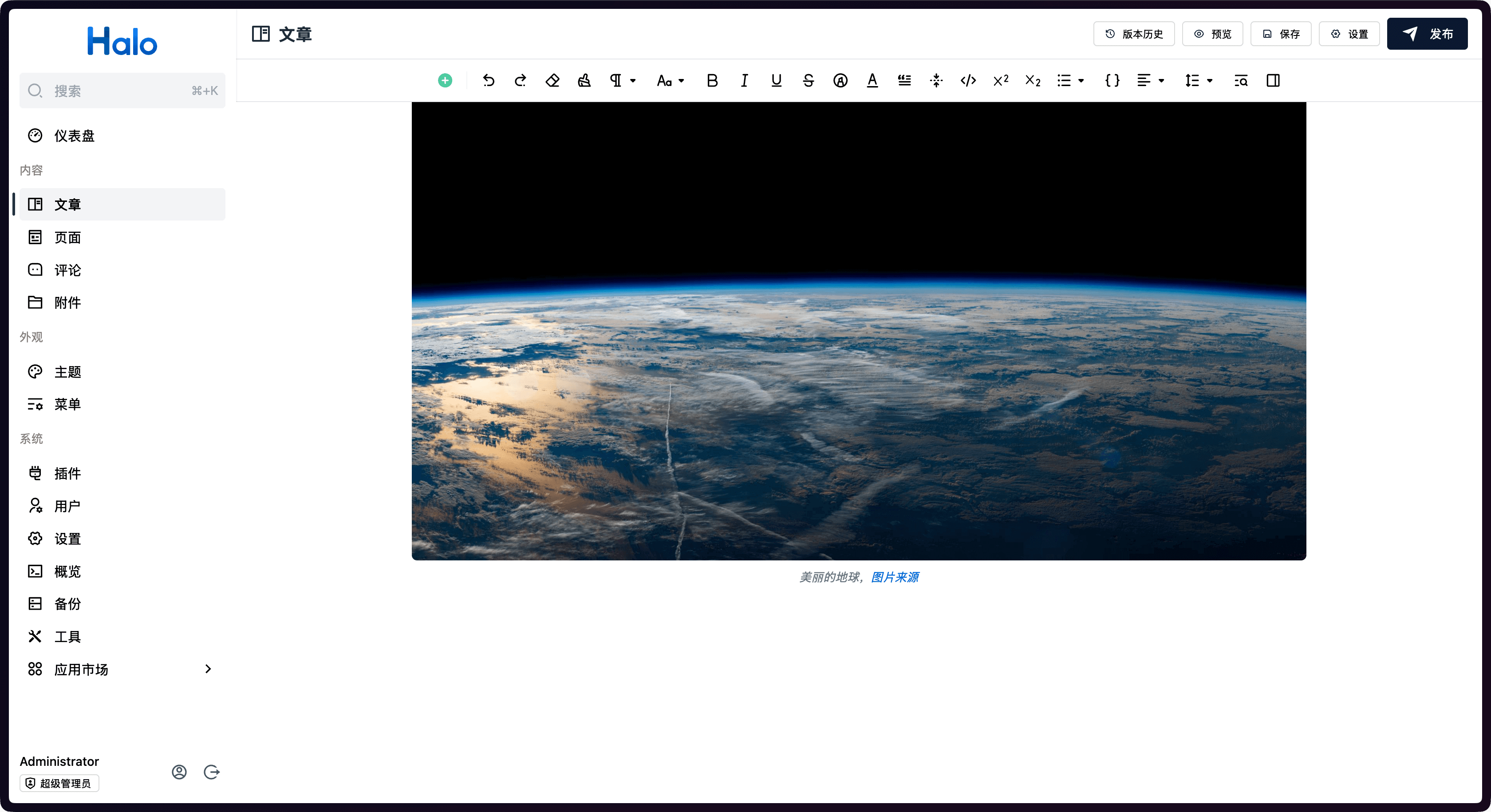Click the curly braces code block icon
The image size is (1491, 812).
tap(1112, 80)
